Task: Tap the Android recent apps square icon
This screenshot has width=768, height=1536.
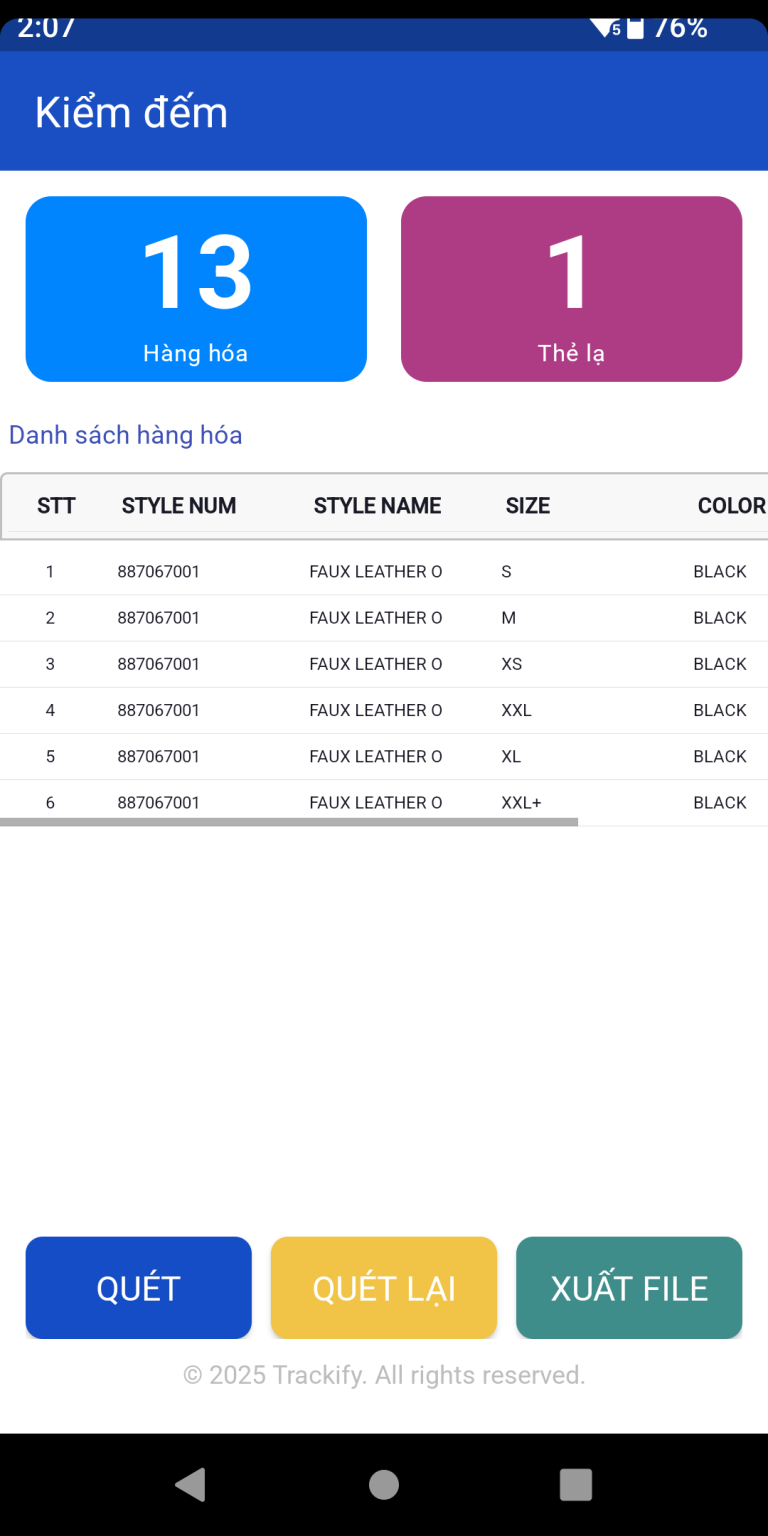Action: click(576, 1484)
